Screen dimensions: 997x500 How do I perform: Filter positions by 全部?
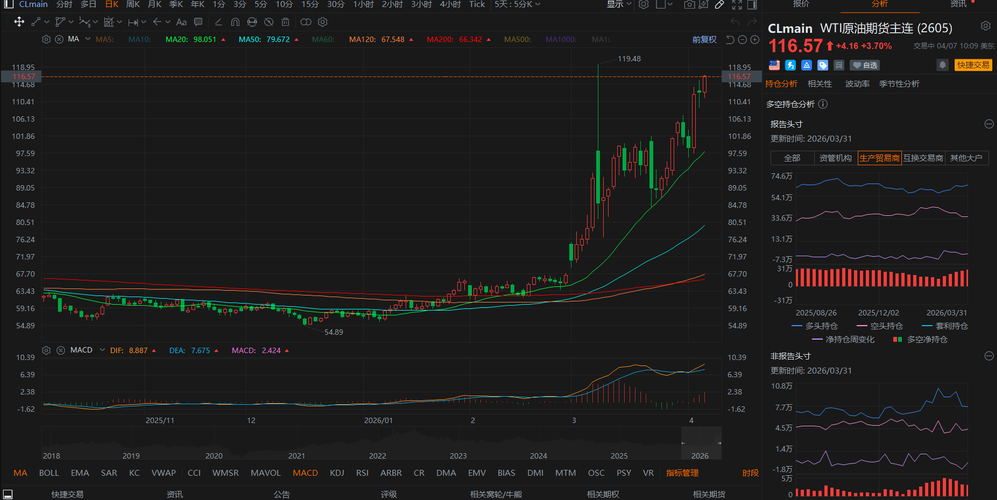pyautogui.click(x=792, y=158)
